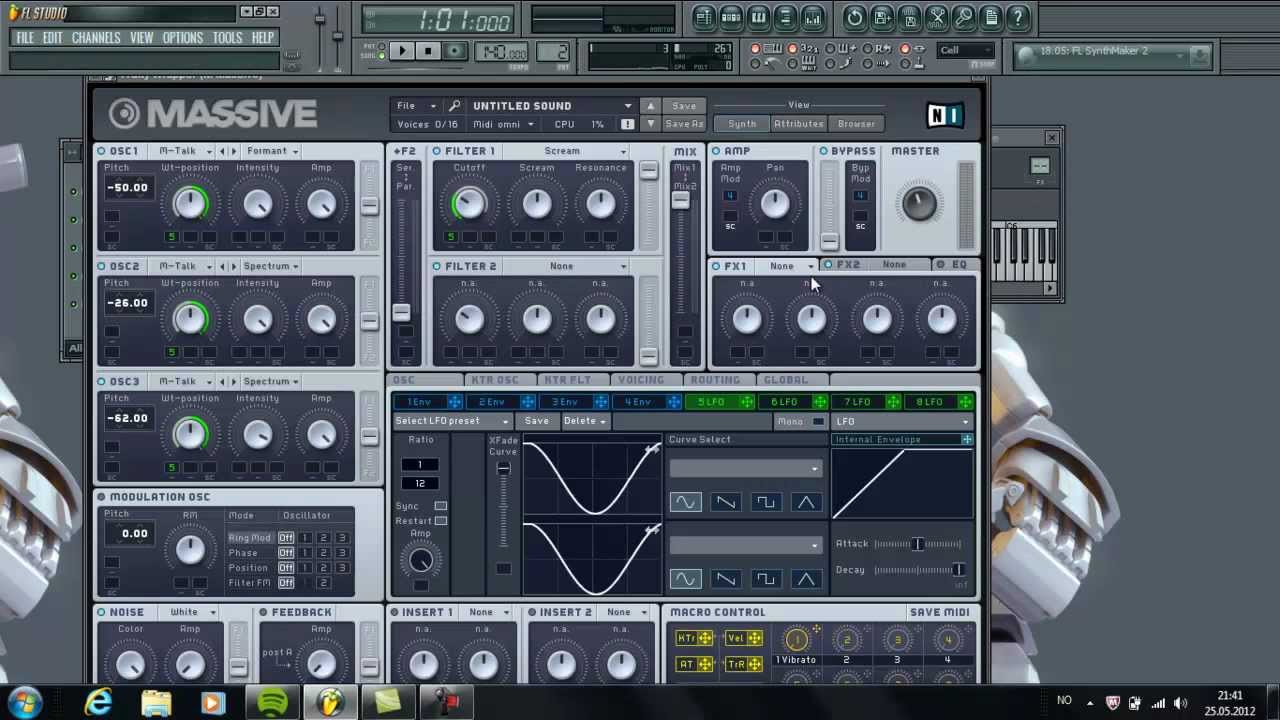Open the mixer toolbar icon
The width and height of the screenshot is (1280, 720).
pyautogui.click(x=812, y=18)
